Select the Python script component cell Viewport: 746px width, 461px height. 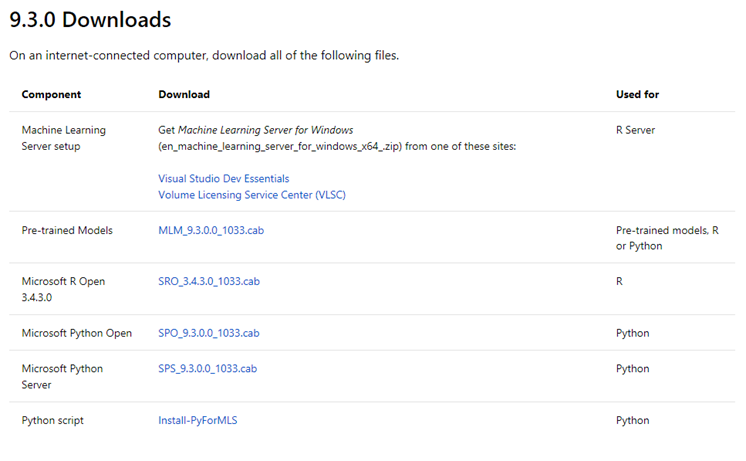(52, 420)
